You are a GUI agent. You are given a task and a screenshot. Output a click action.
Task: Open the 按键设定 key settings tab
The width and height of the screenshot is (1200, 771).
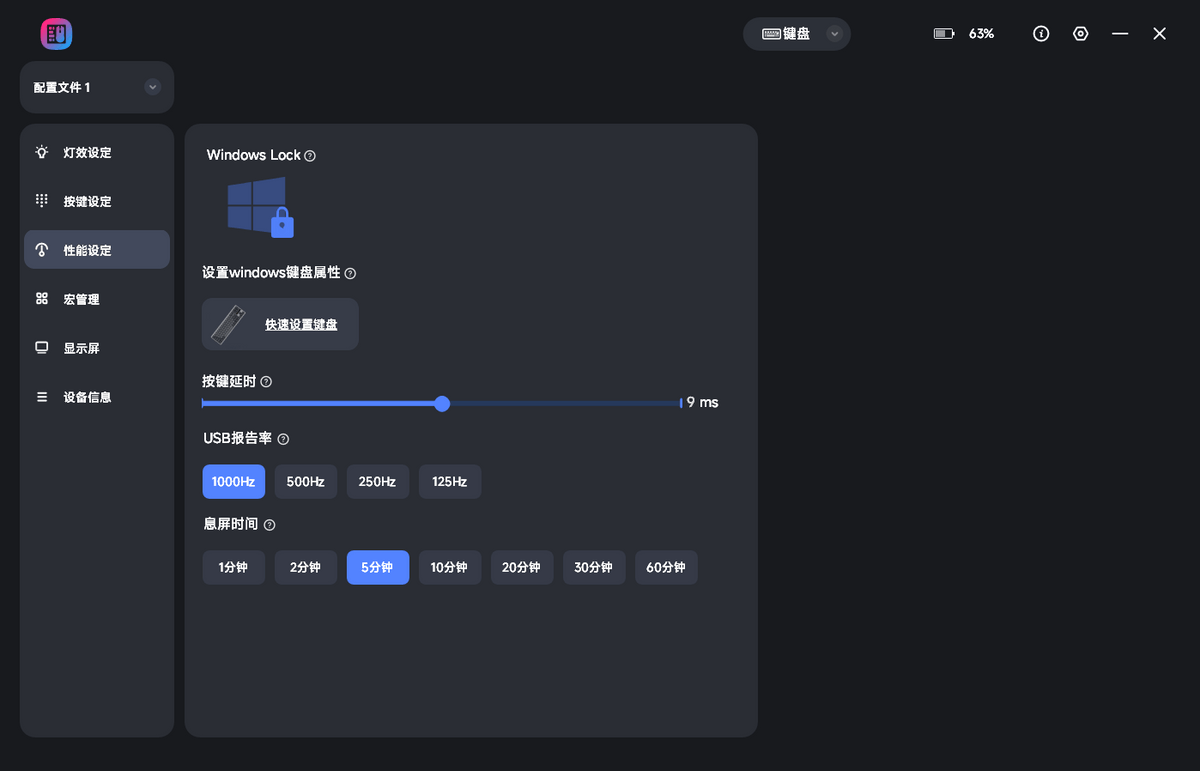[97, 201]
